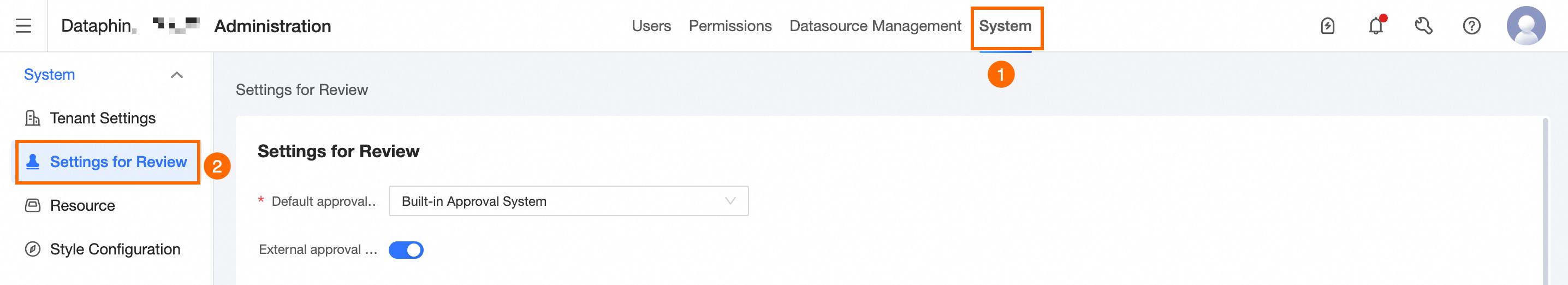Open the Default approval system dropdown
This screenshot has height=285, width=1568.
568,201
